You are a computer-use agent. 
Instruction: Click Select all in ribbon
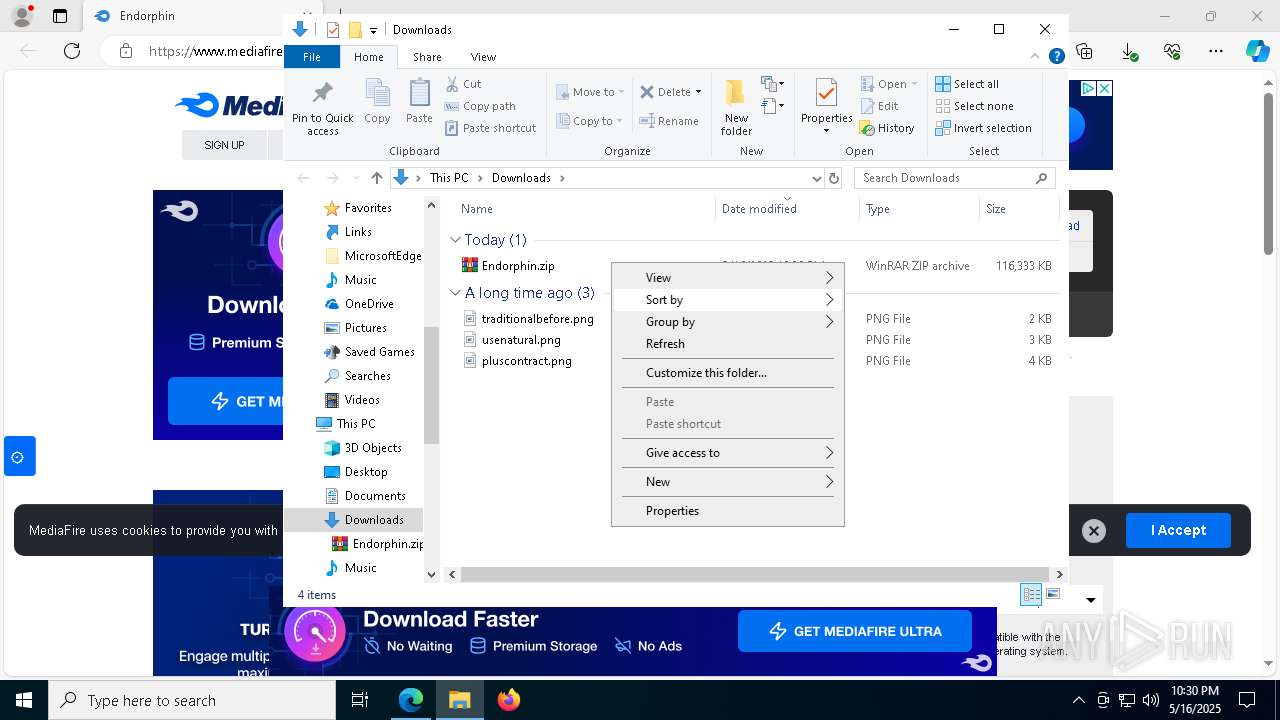tap(967, 84)
